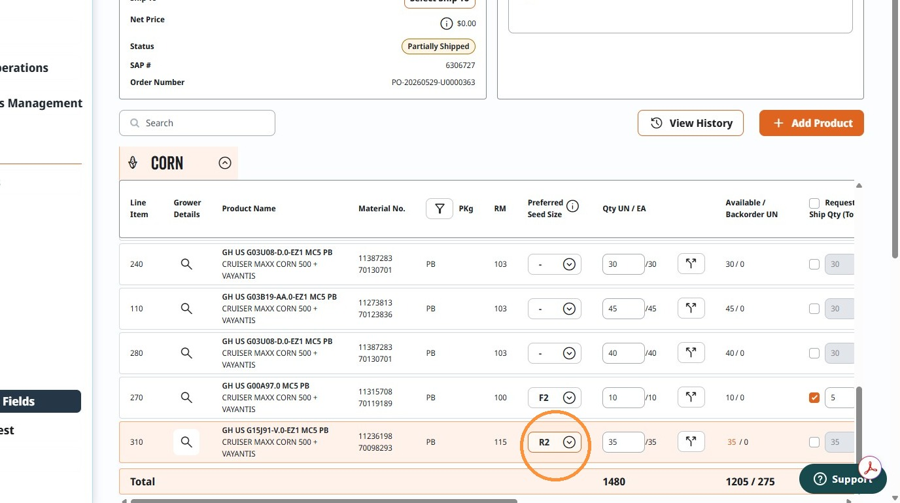This screenshot has height=503, width=900.
Task: Click the Net Price info icon
Action: click(x=446, y=24)
